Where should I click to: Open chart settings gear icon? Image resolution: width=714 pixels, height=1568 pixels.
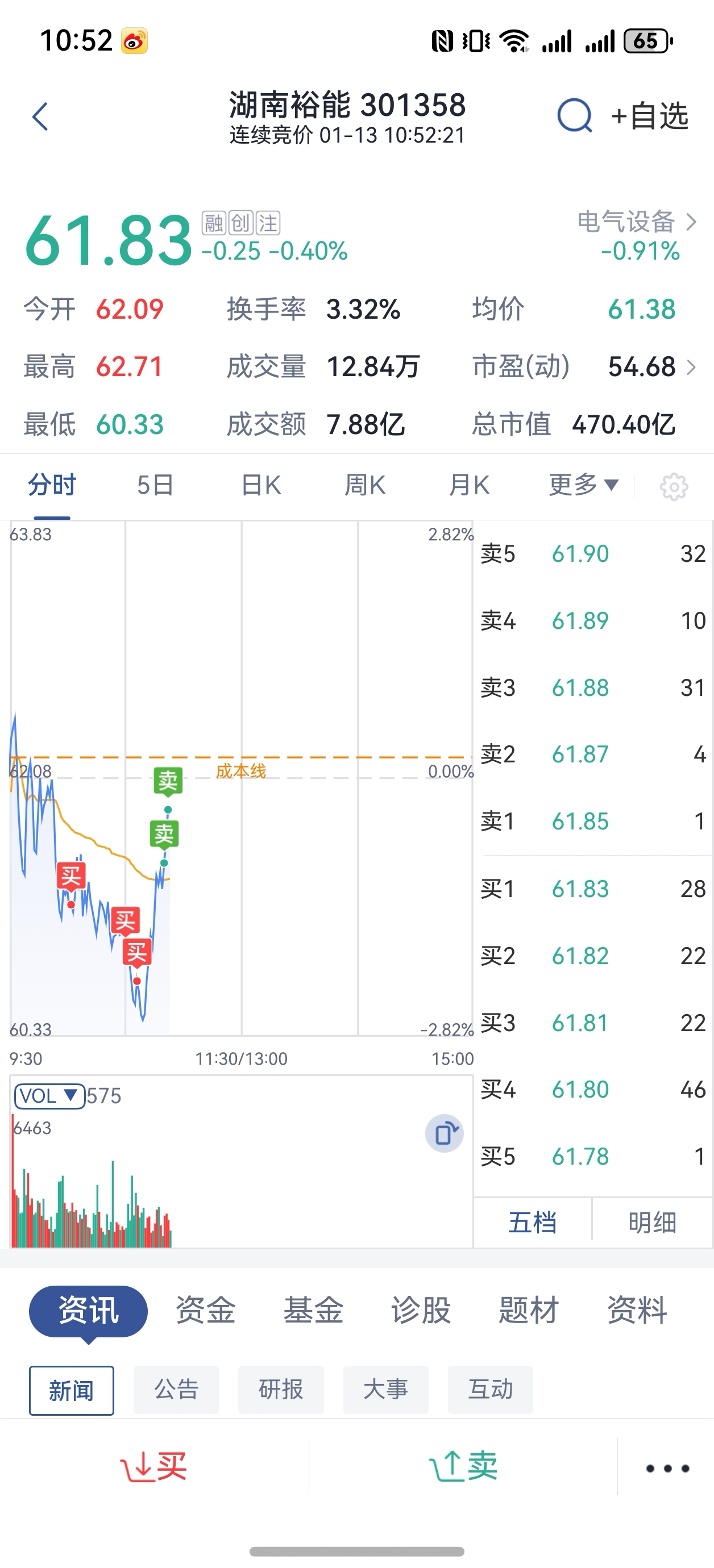(674, 486)
